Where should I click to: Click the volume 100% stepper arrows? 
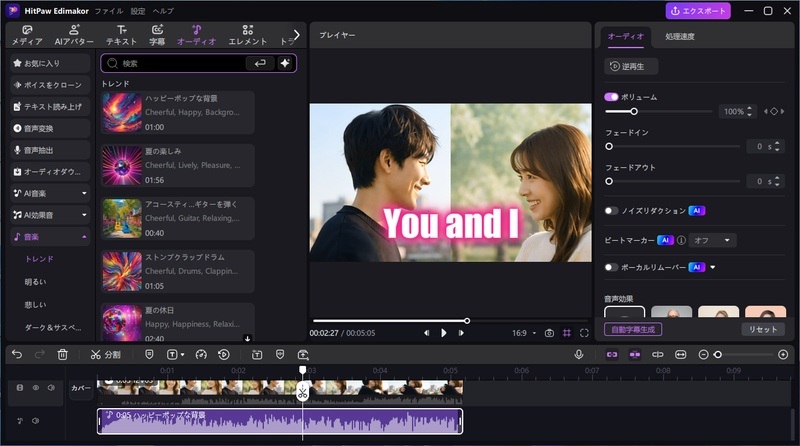749,111
